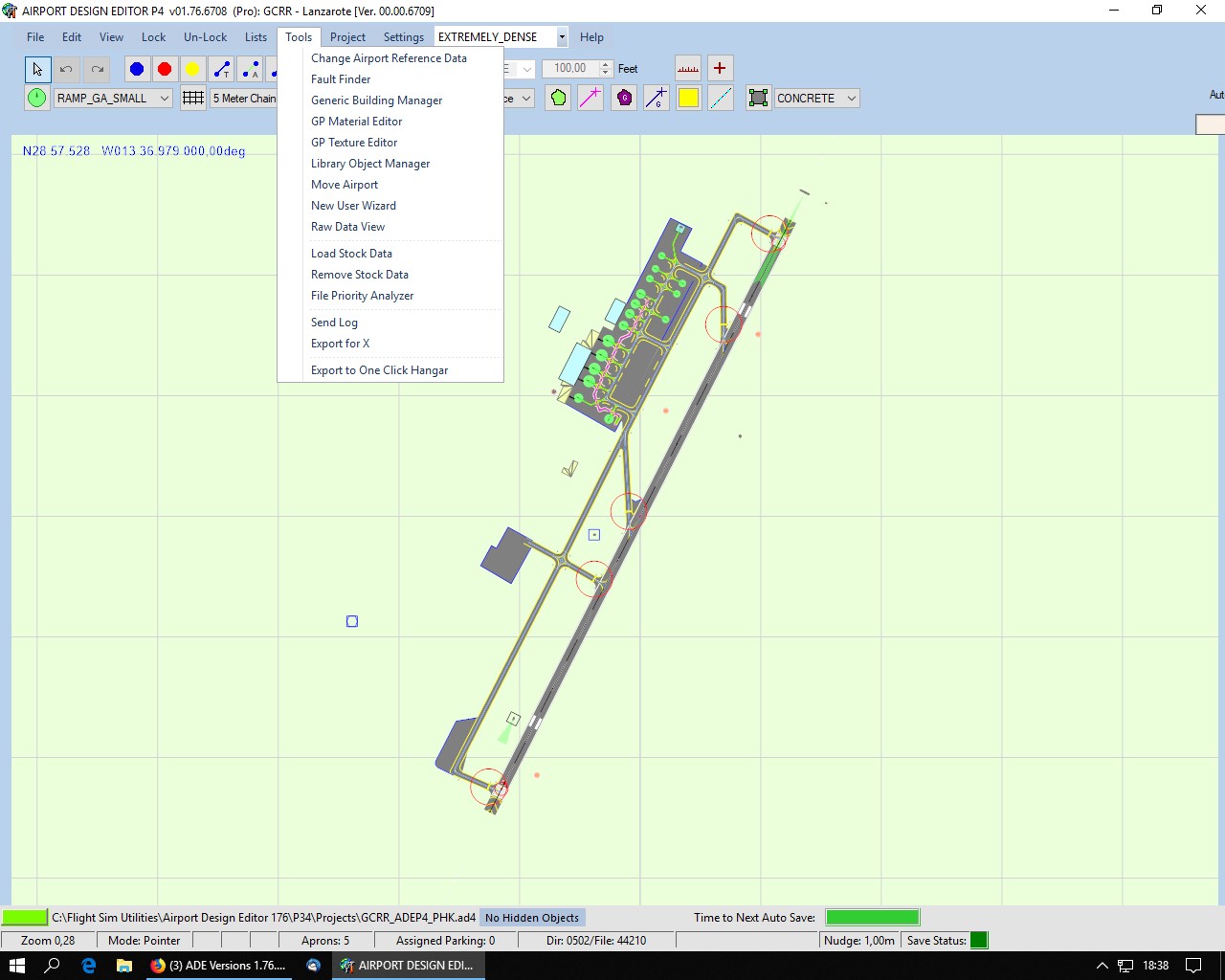Screen dimensions: 1225x980
Task: Click the apron rectangle tool icon
Action: (x=758, y=98)
